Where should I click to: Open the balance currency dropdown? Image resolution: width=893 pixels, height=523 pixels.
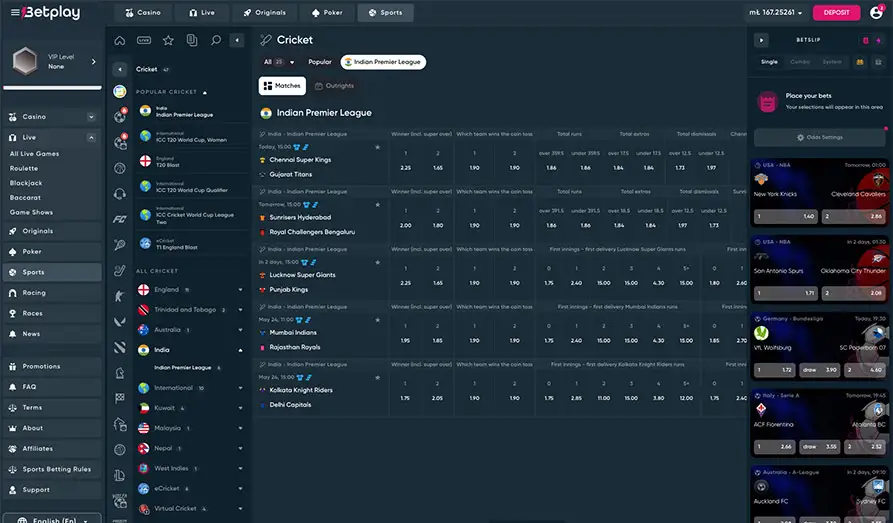[776, 13]
